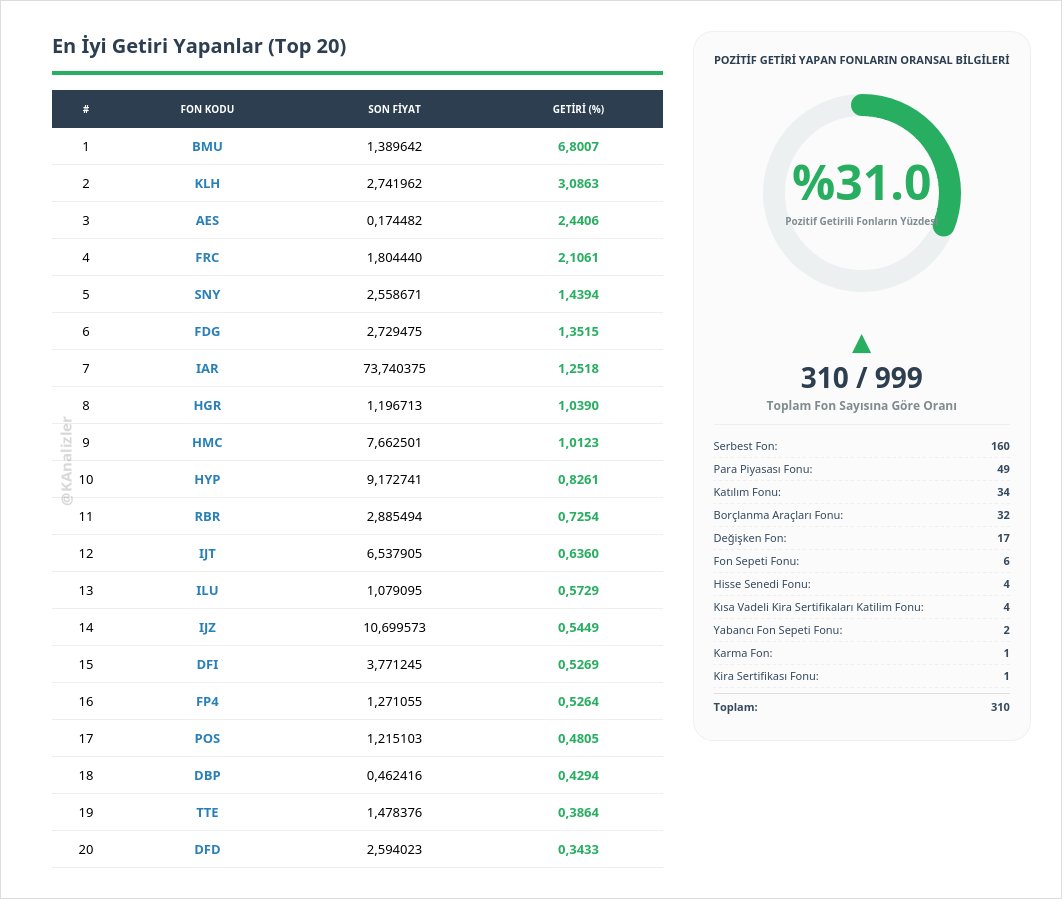Click the green up-triangle indicator icon
Viewport: 1064px width, 899px height.
pyautogui.click(x=862, y=344)
